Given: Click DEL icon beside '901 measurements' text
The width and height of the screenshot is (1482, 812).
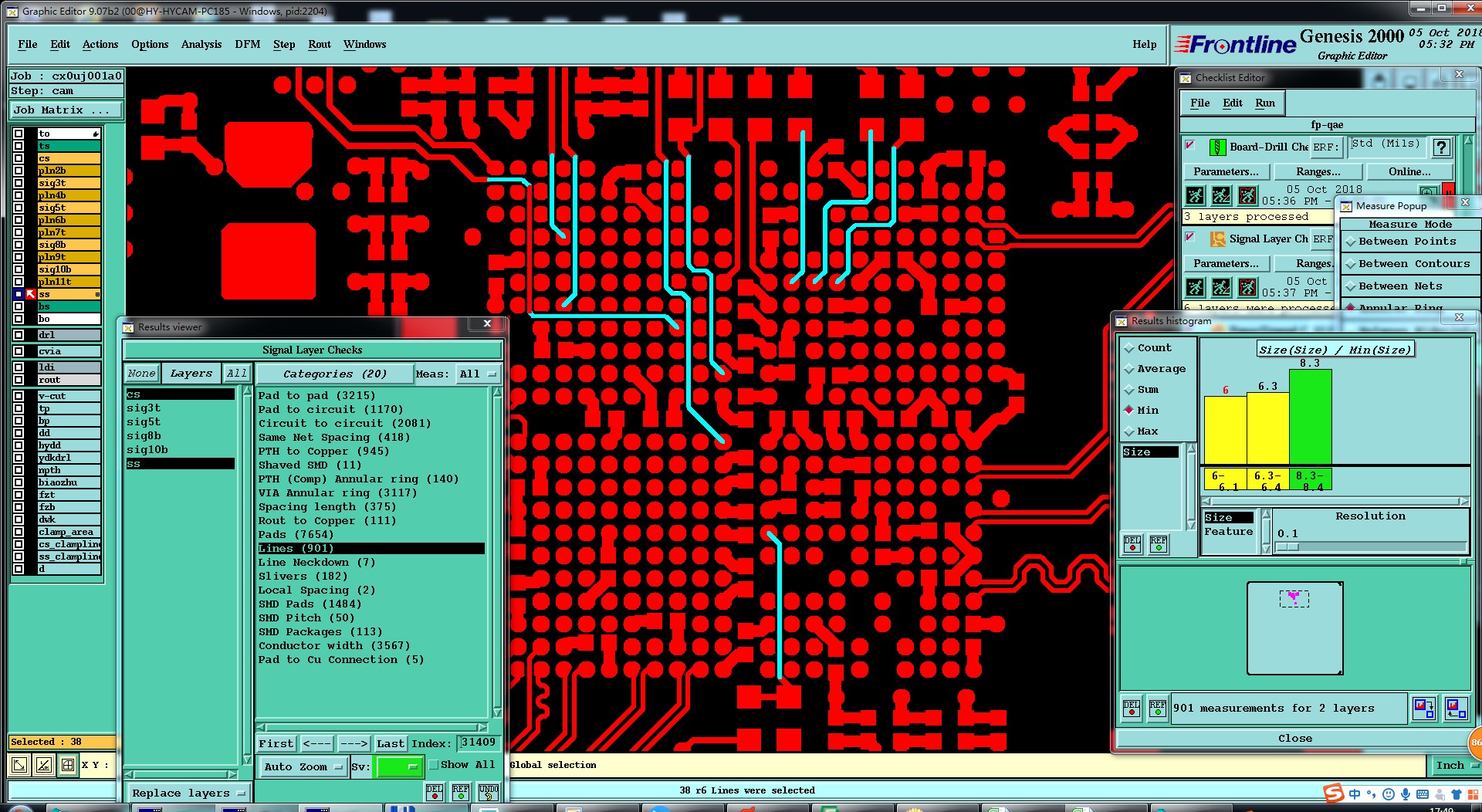Looking at the screenshot, I should coord(1132,708).
